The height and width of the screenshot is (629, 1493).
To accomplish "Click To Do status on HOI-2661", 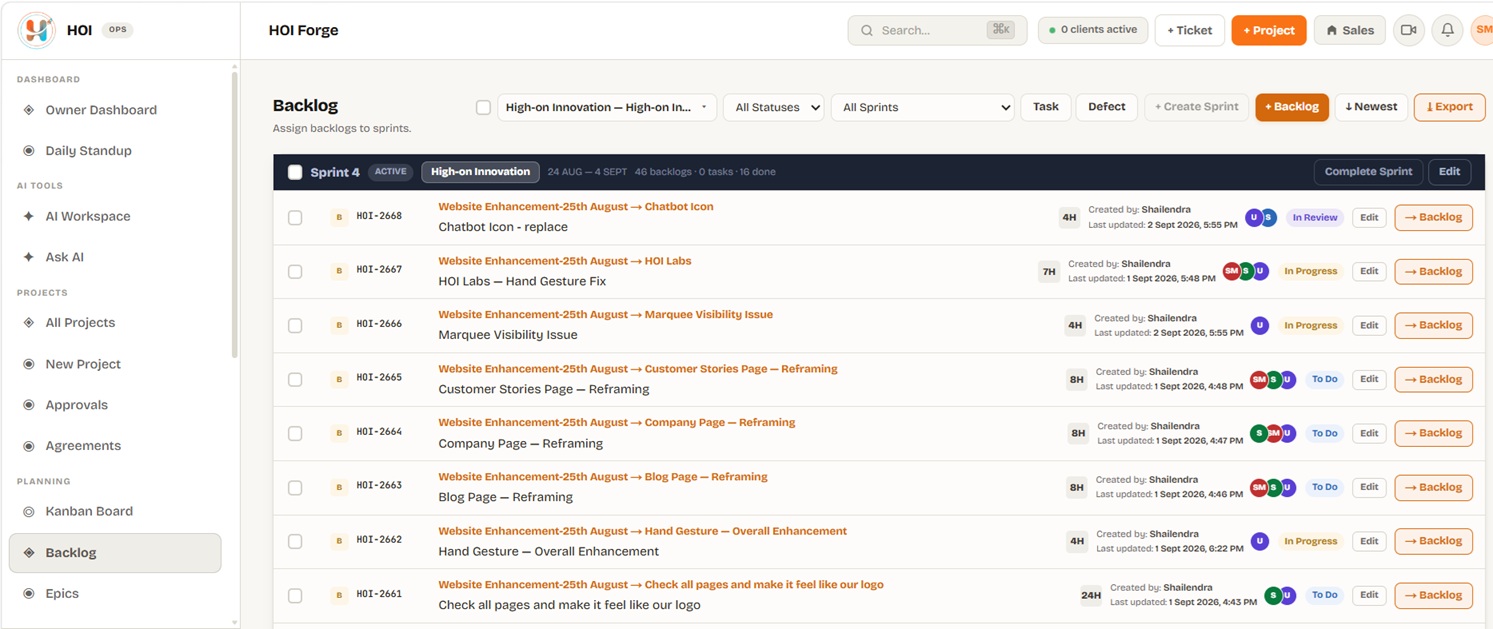I will pyautogui.click(x=1325, y=595).
